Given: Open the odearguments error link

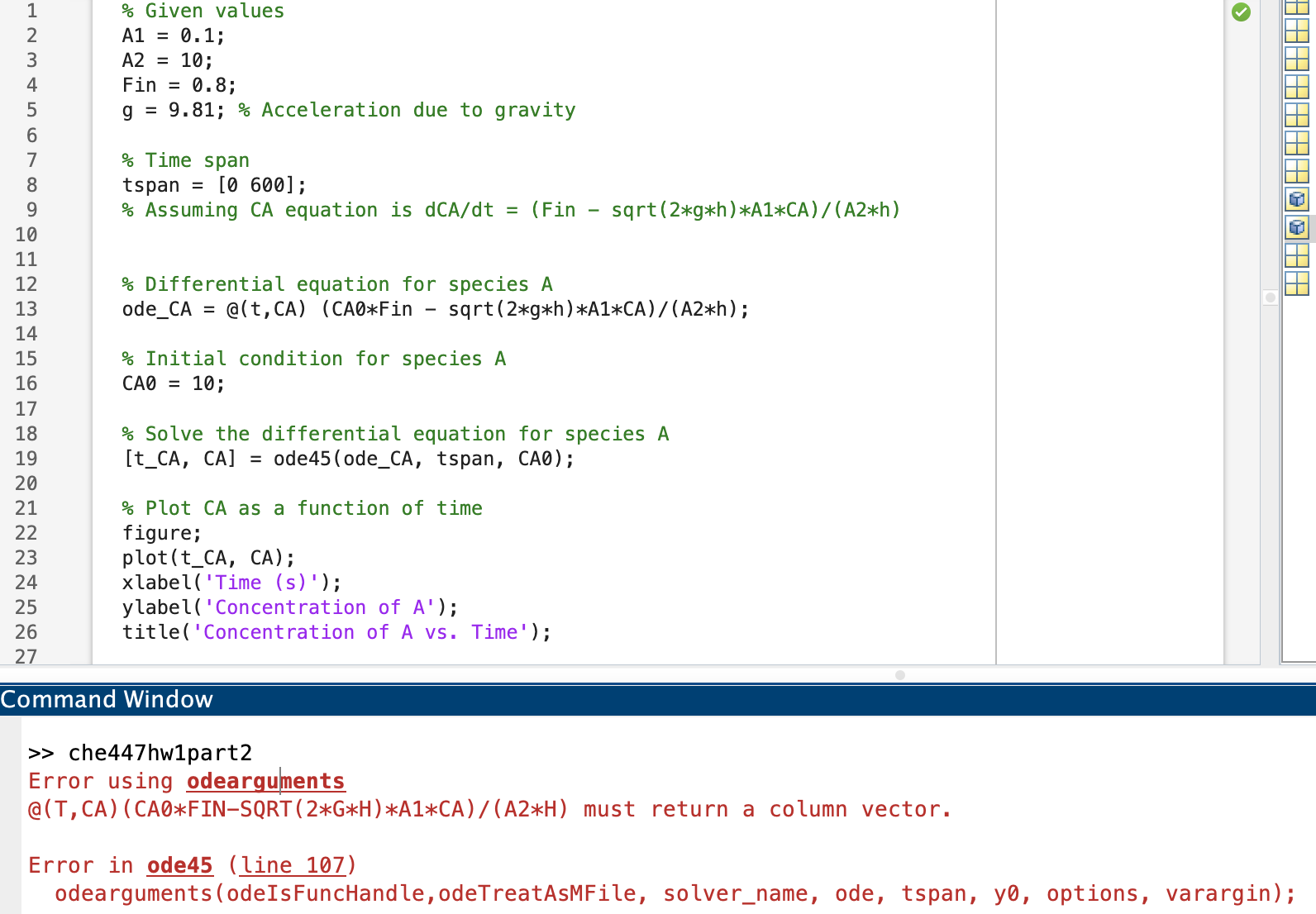Looking at the screenshot, I should [265, 781].
